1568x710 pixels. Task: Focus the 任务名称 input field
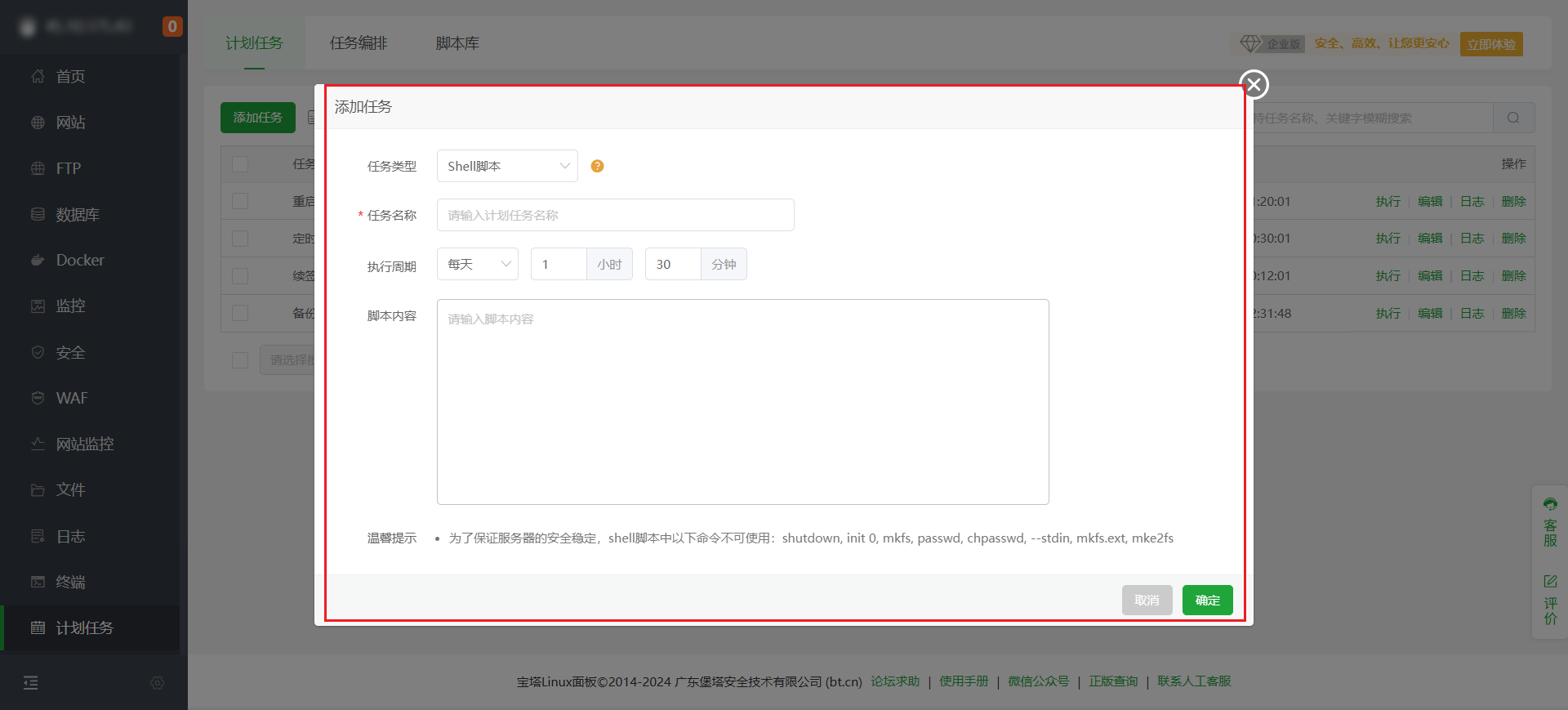click(615, 215)
